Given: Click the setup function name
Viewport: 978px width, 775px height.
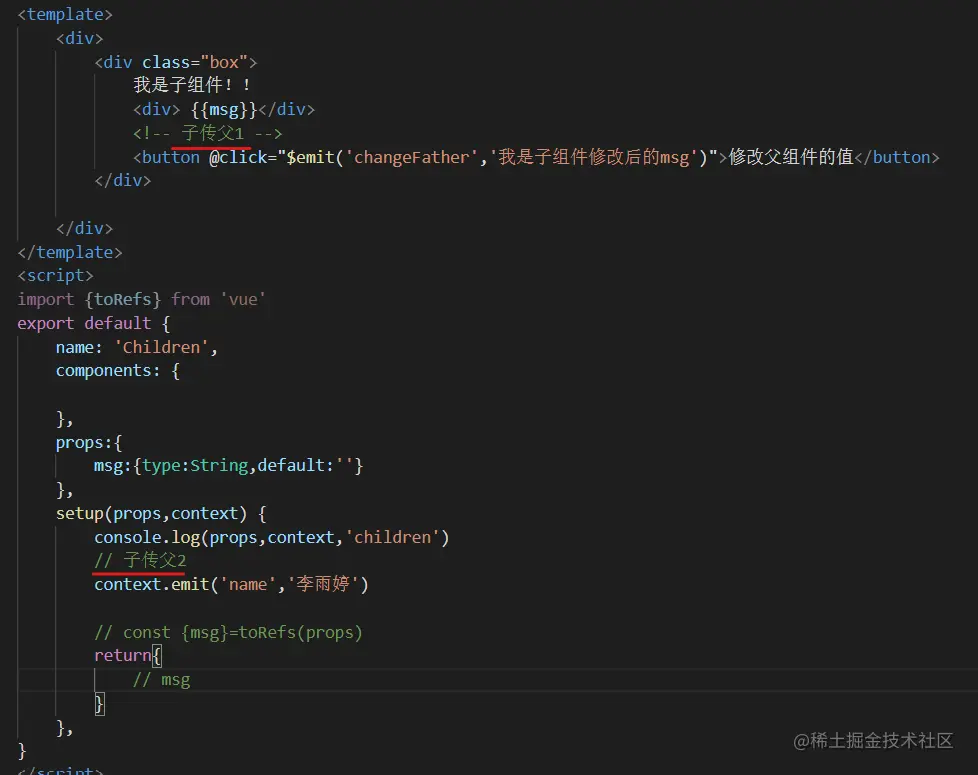Looking at the screenshot, I should pos(80,514).
